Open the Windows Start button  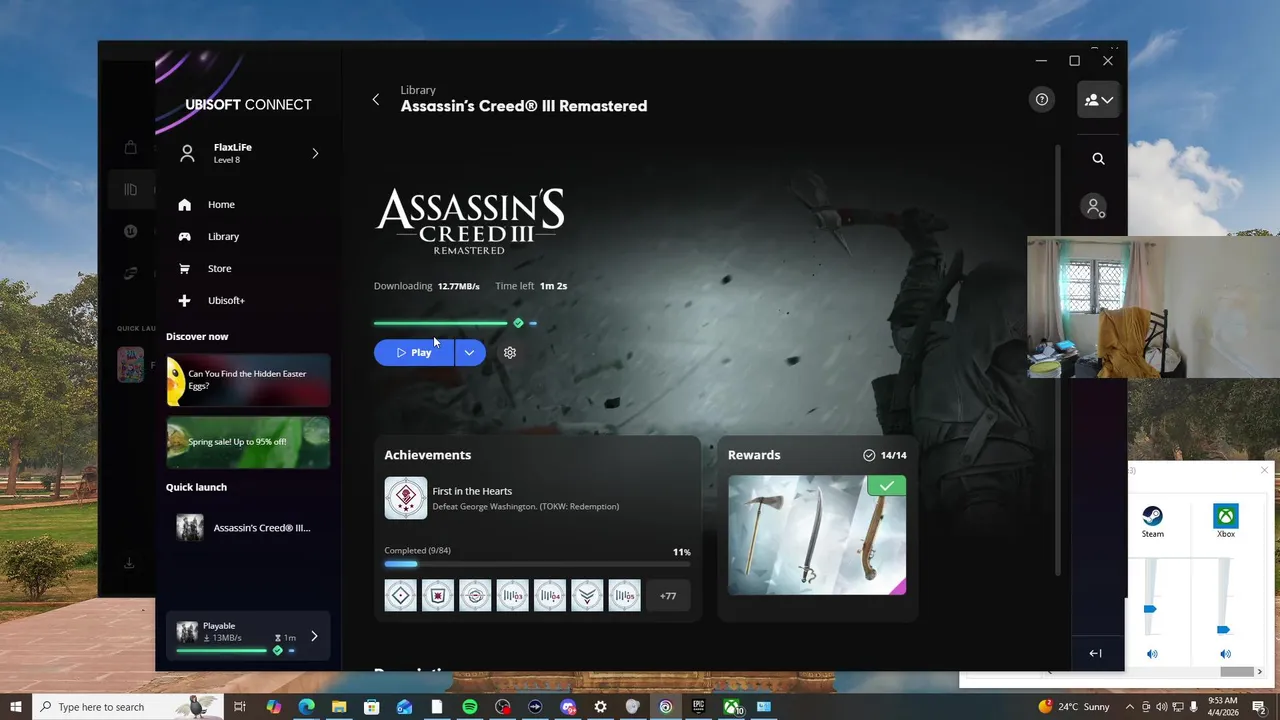(x=16, y=707)
